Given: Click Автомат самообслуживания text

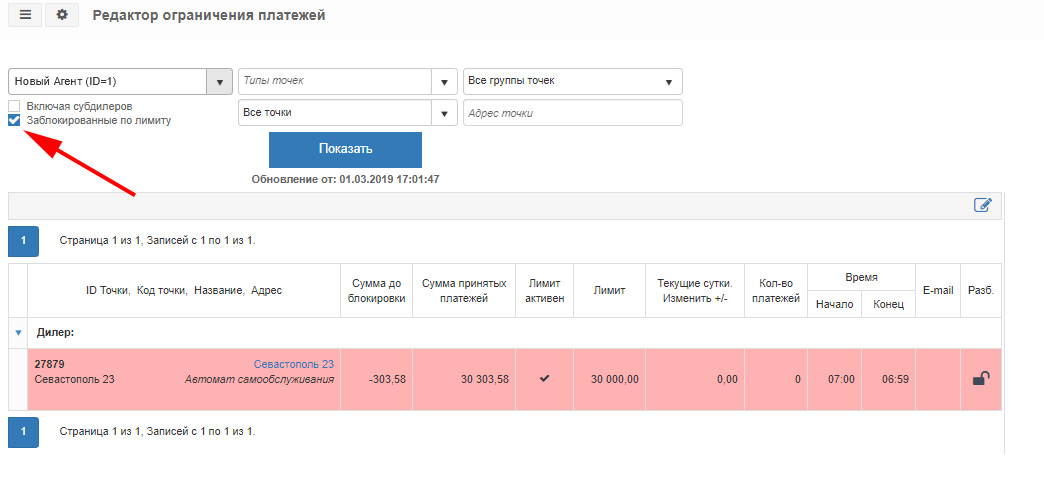Looking at the screenshot, I should pos(259,379).
